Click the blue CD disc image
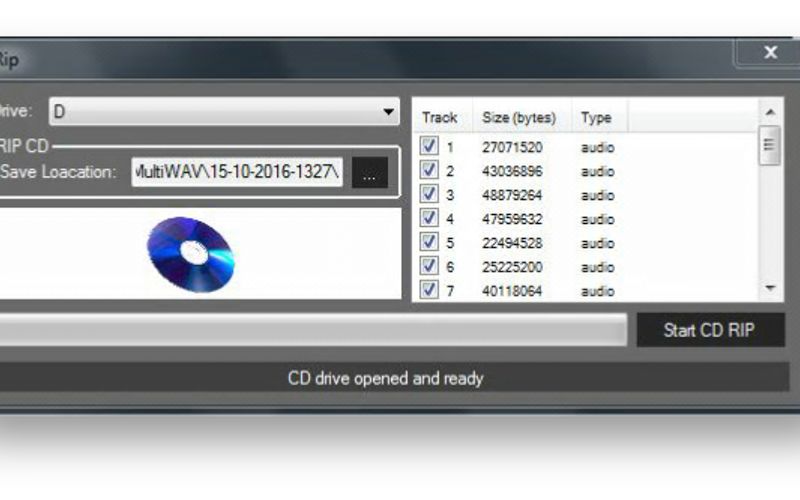 [191, 254]
